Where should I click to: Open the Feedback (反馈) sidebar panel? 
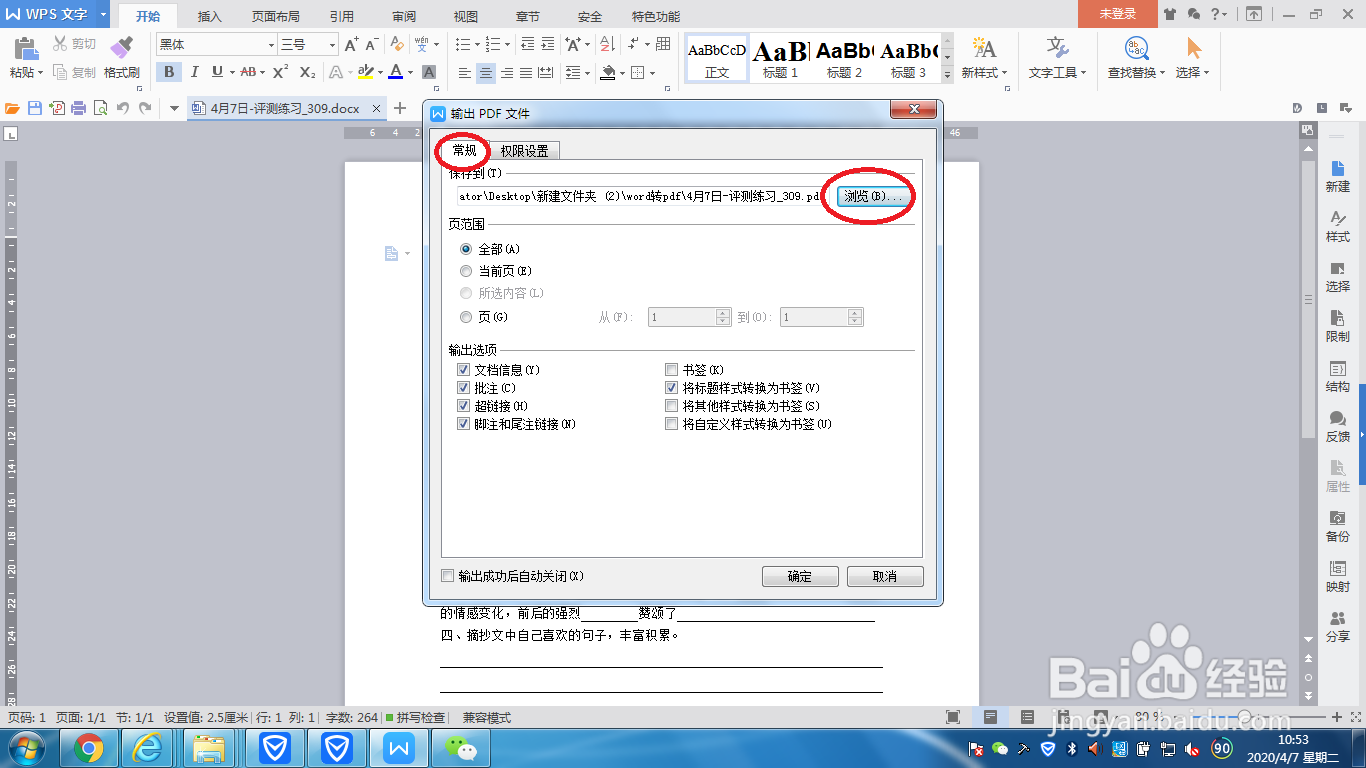coord(1339,428)
